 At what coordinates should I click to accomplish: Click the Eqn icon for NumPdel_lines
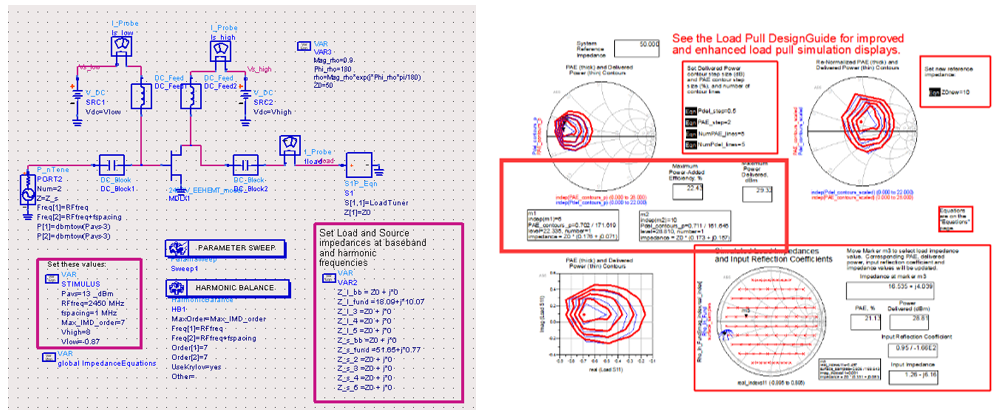pyautogui.click(x=693, y=144)
